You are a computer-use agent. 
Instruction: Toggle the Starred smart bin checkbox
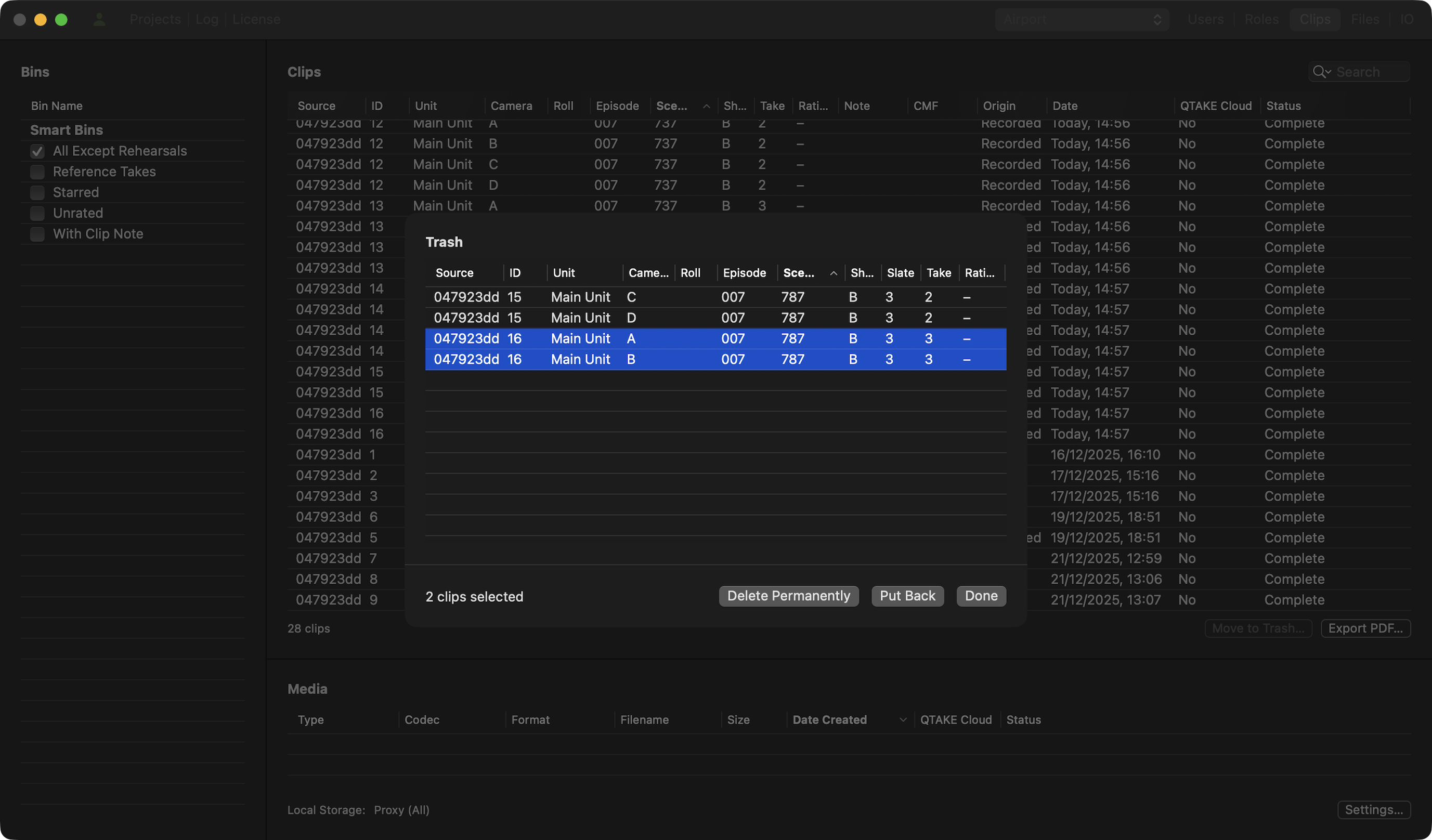(37, 192)
